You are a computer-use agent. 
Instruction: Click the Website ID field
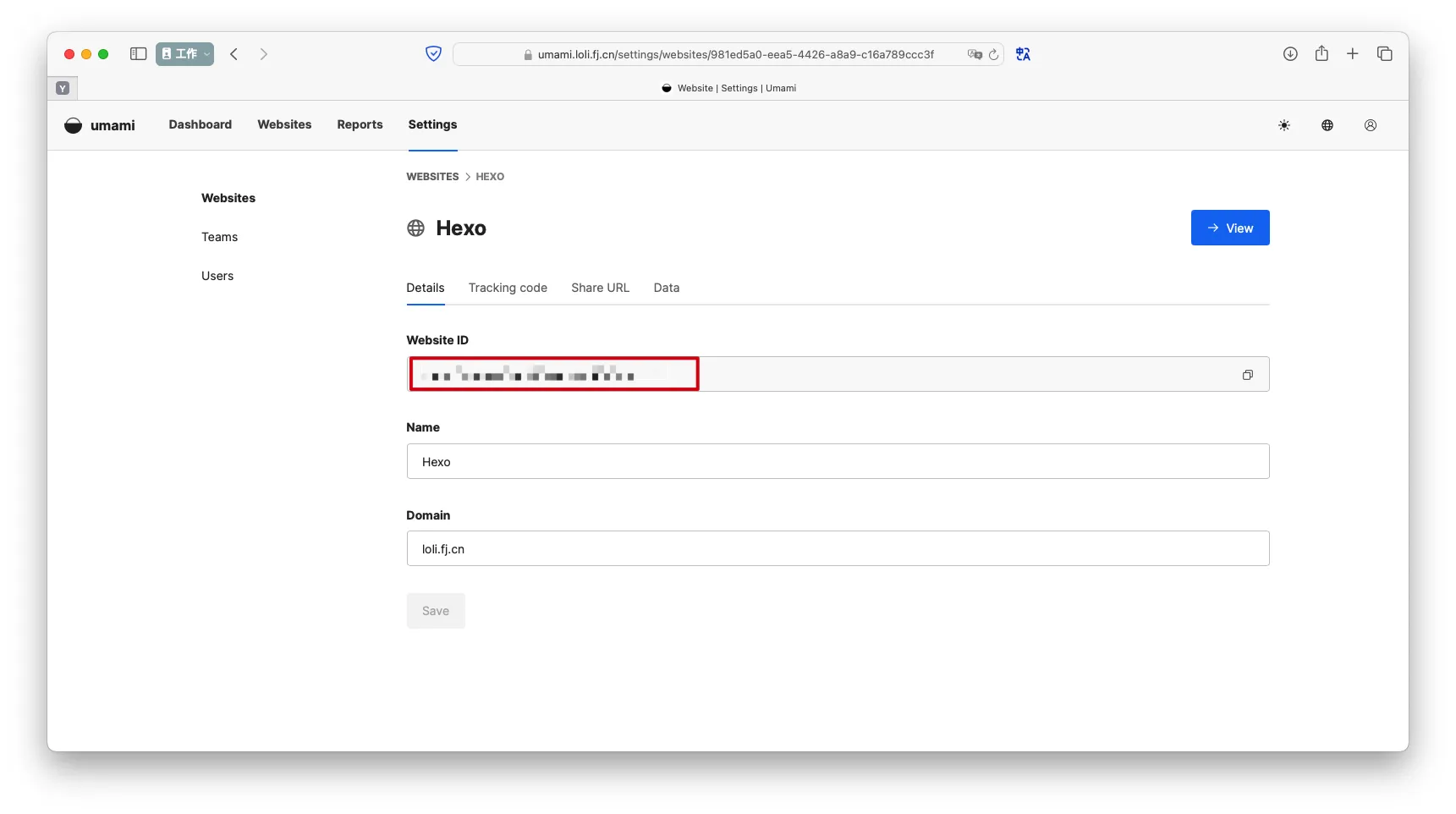point(838,374)
